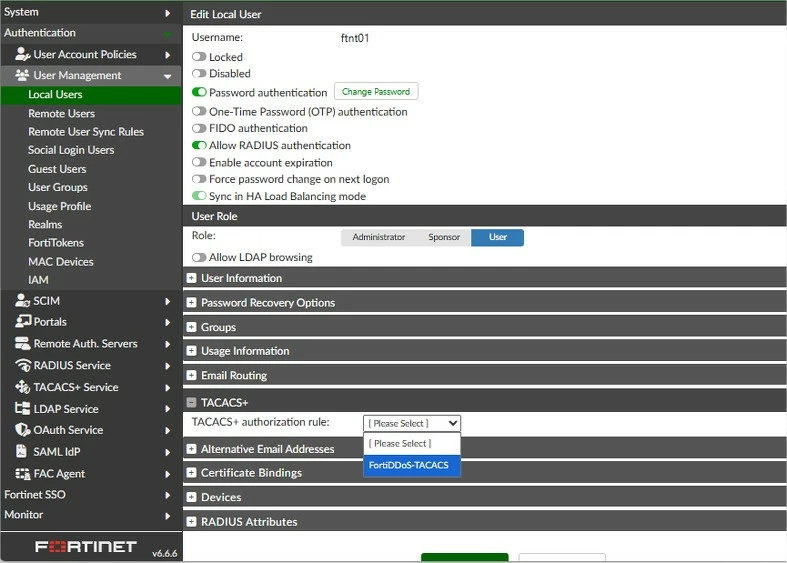Set role to Sponsor

[444, 237]
